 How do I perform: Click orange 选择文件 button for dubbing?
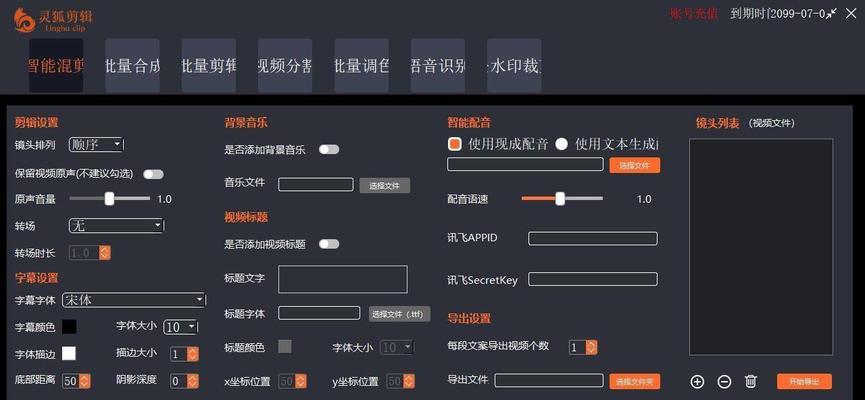tap(634, 165)
